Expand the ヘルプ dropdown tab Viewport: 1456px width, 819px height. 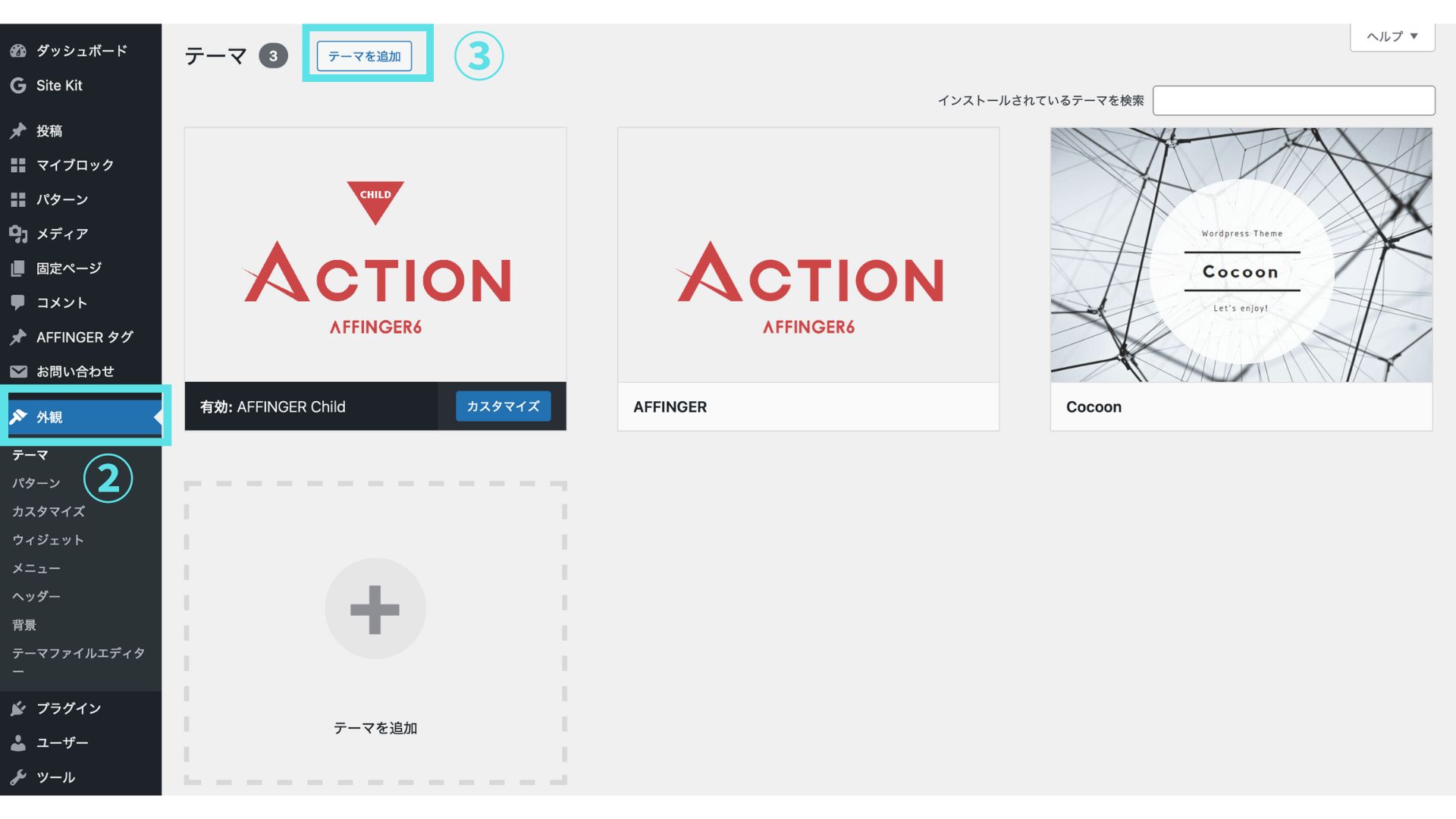tap(1392, 36)
